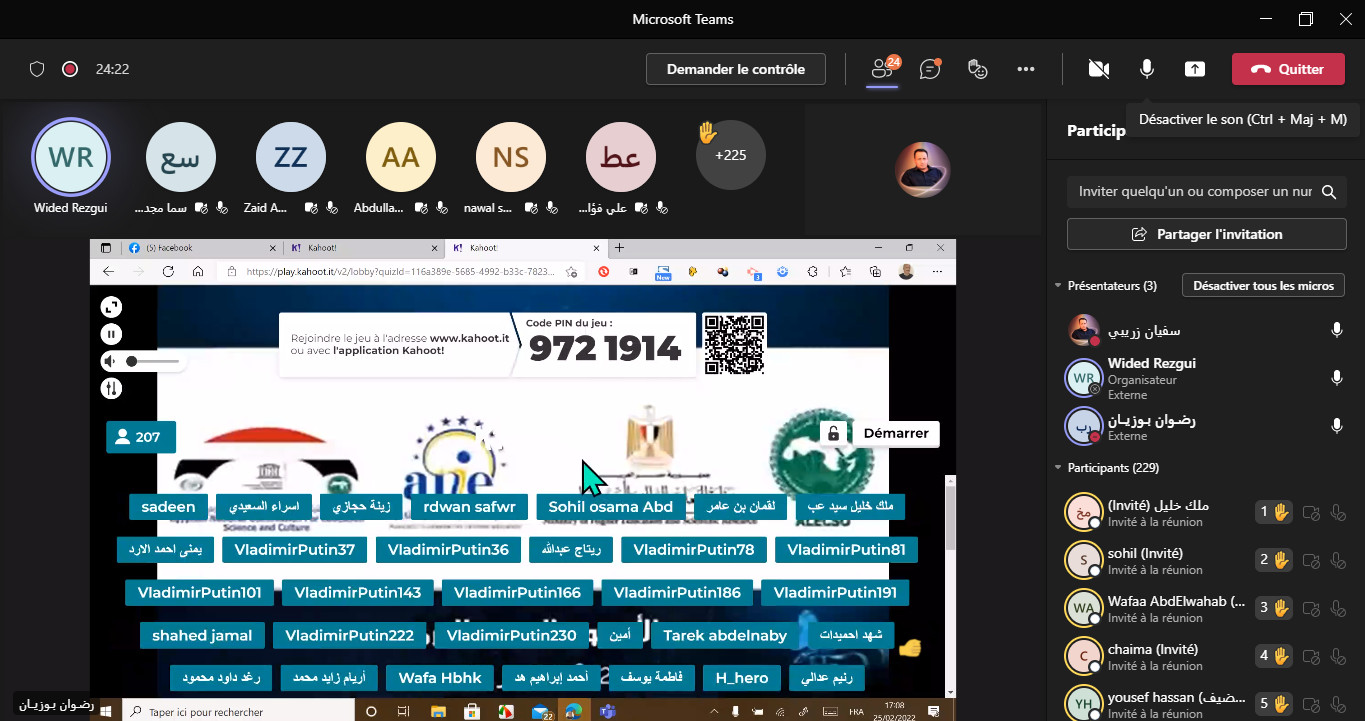The height and width of the screenshot is (721, 1365).
Task: Toggle mic permission for sohil
Action: tap(1340, 560)
